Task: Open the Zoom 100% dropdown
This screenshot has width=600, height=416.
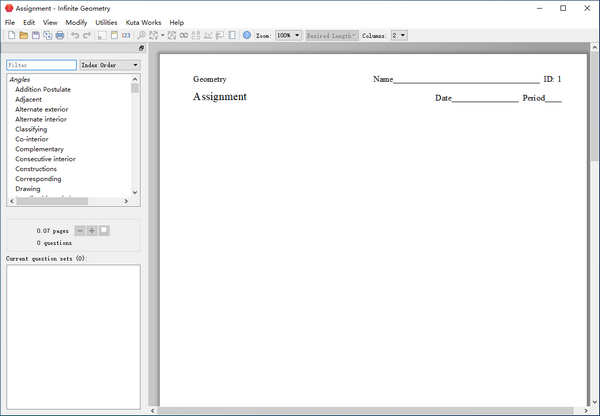Action: pos(288,35)
